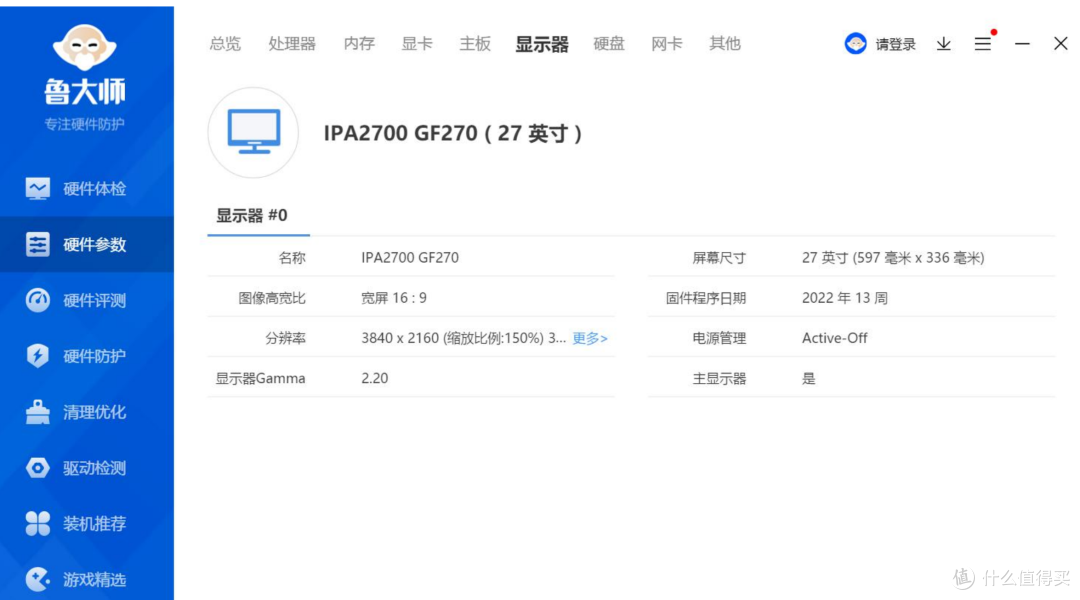
Task: Click primary display value 是
Action: point(809,378)
